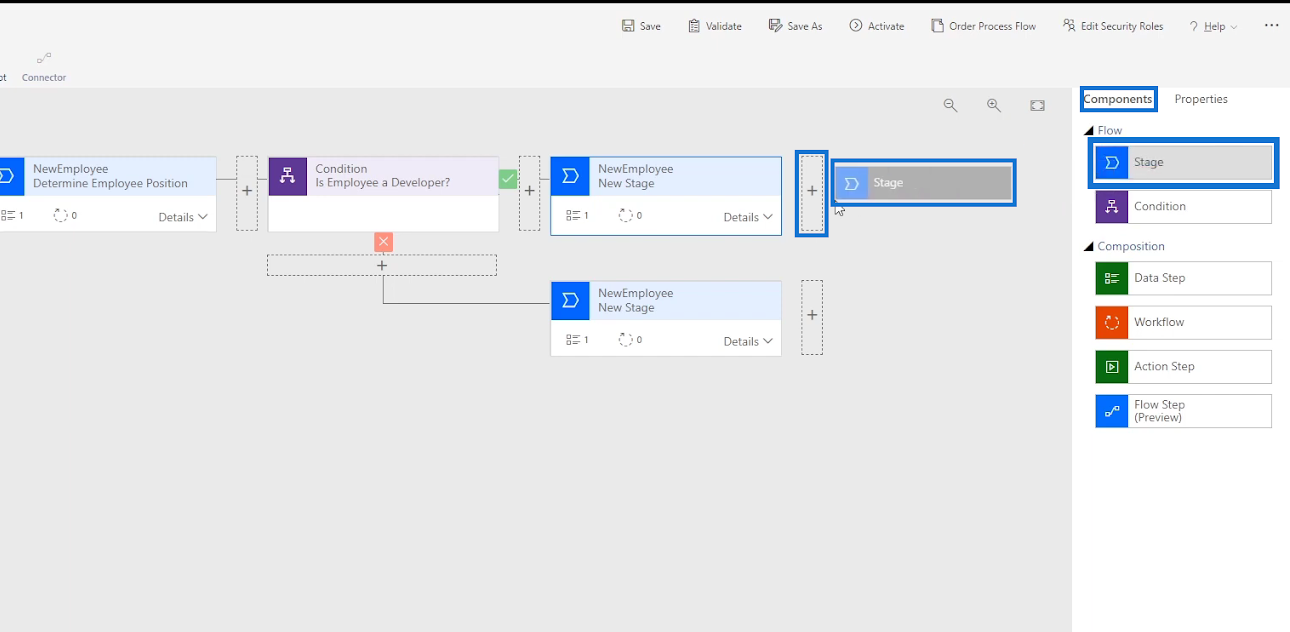Select the Flow Step (Preview) component
This screenshot has width=1290, height=632.
[1184, 411]
